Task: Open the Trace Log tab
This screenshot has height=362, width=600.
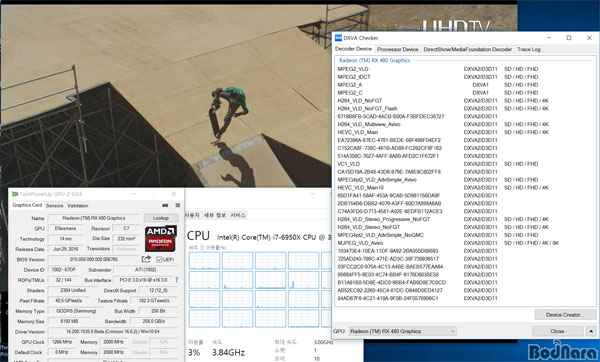Action: [x=529, y=49]
